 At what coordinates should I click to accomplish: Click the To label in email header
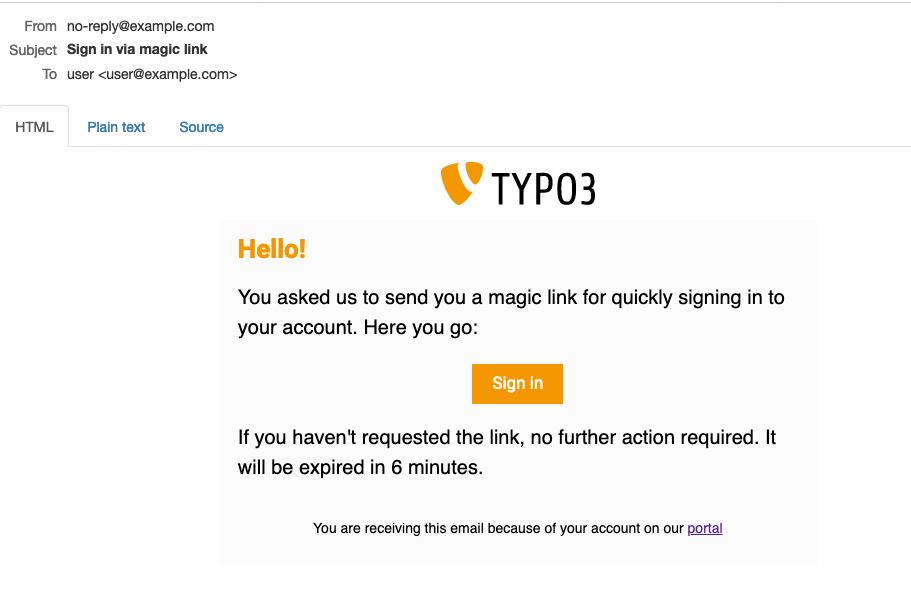[49, 74]
